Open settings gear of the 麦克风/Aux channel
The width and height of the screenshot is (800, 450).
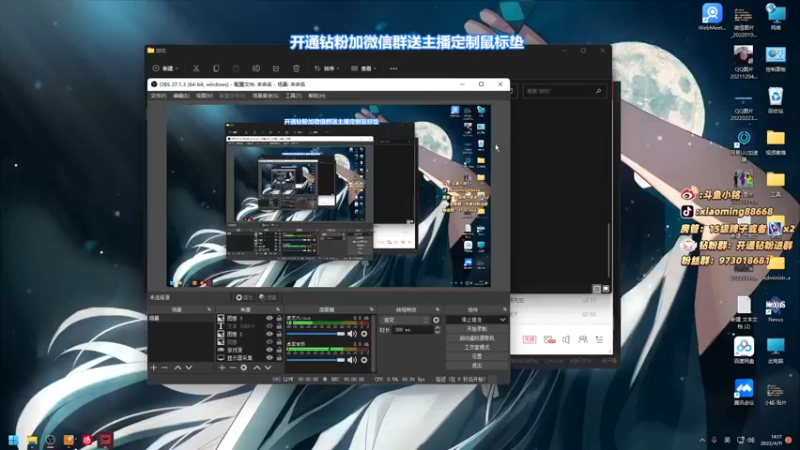point(364,334)
